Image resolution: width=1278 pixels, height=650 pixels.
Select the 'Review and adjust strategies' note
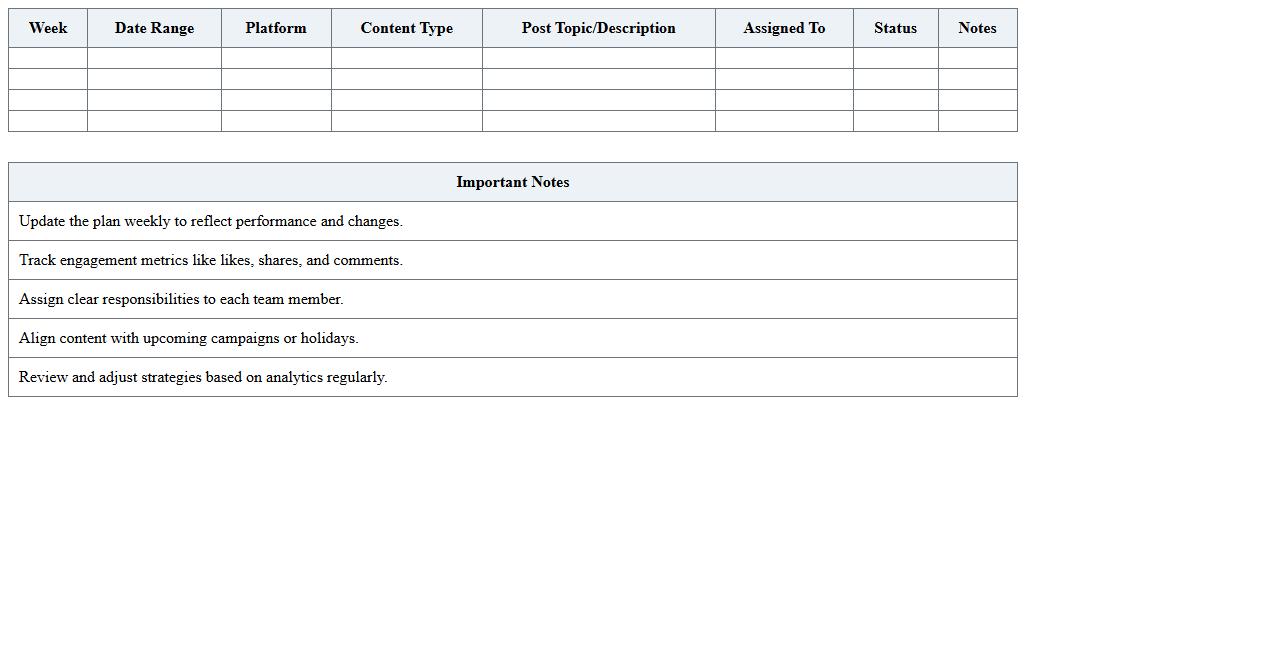[203, 377]
